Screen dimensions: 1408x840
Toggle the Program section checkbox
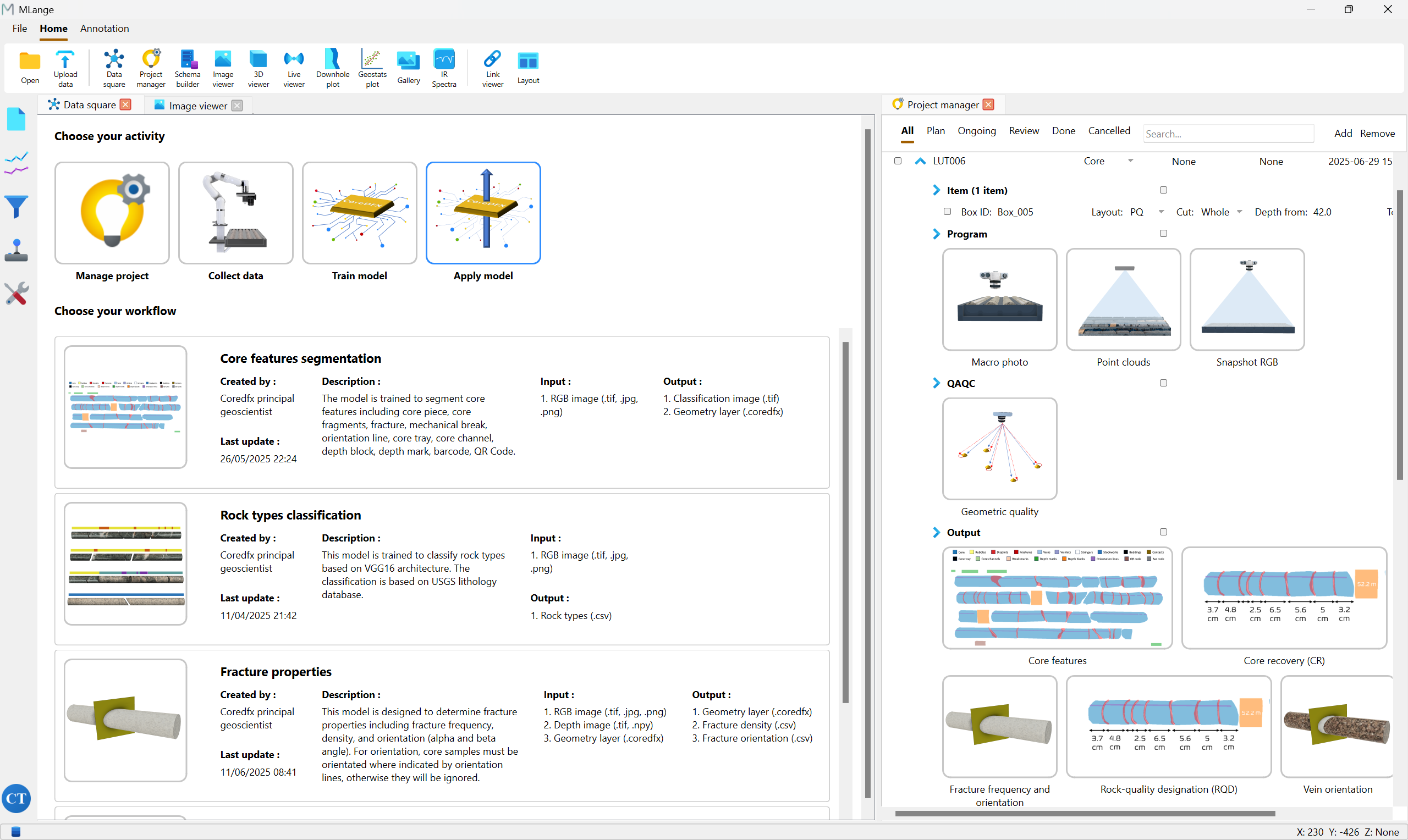[1163, 233]
